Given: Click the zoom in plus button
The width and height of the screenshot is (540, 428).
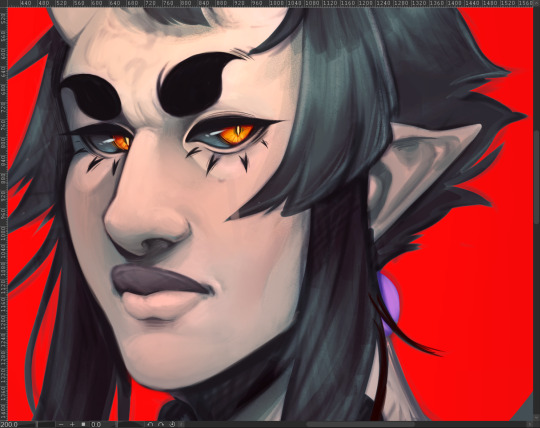Looking at the screenshot, I should point(72,425).
